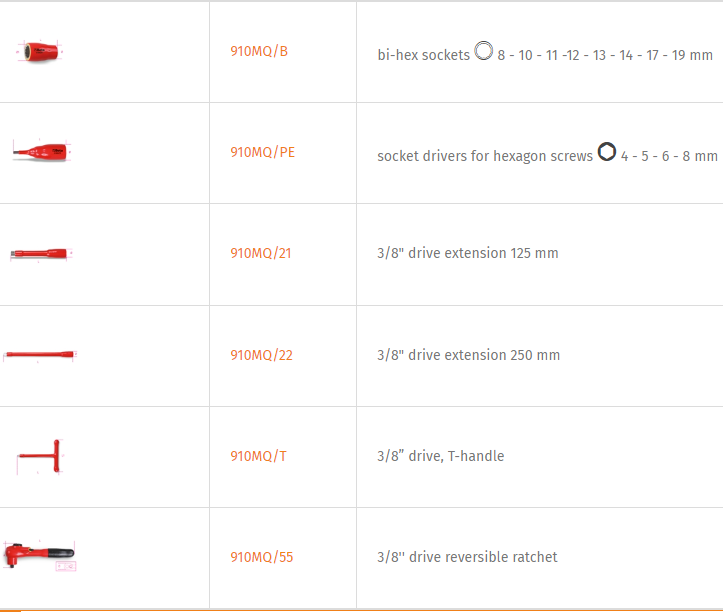Click the socket drivers for hexagon screws text
Viewport: 723px width, 612px height.
[484, 156]
